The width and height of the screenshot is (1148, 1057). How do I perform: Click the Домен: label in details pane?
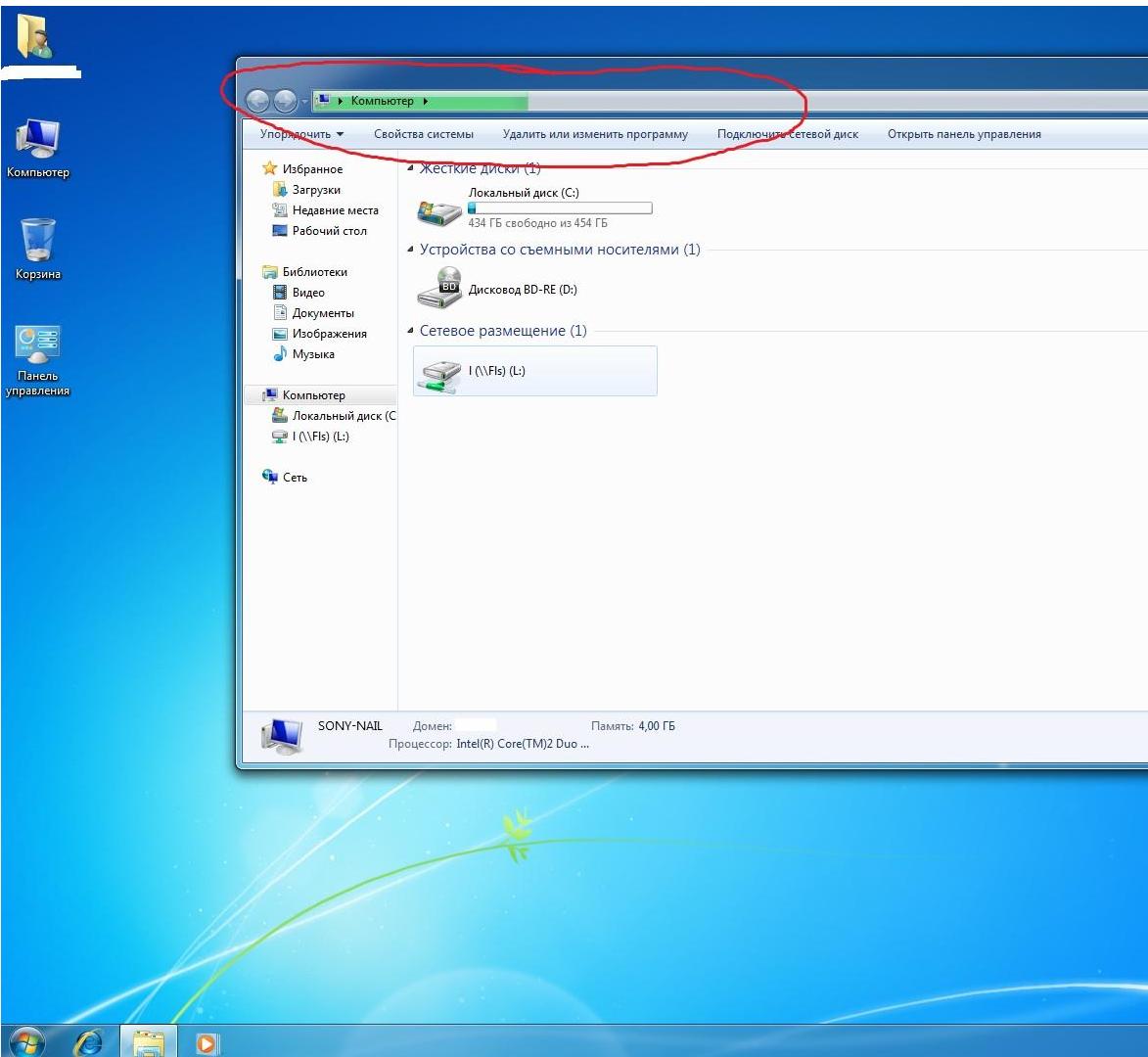(432, 726)
